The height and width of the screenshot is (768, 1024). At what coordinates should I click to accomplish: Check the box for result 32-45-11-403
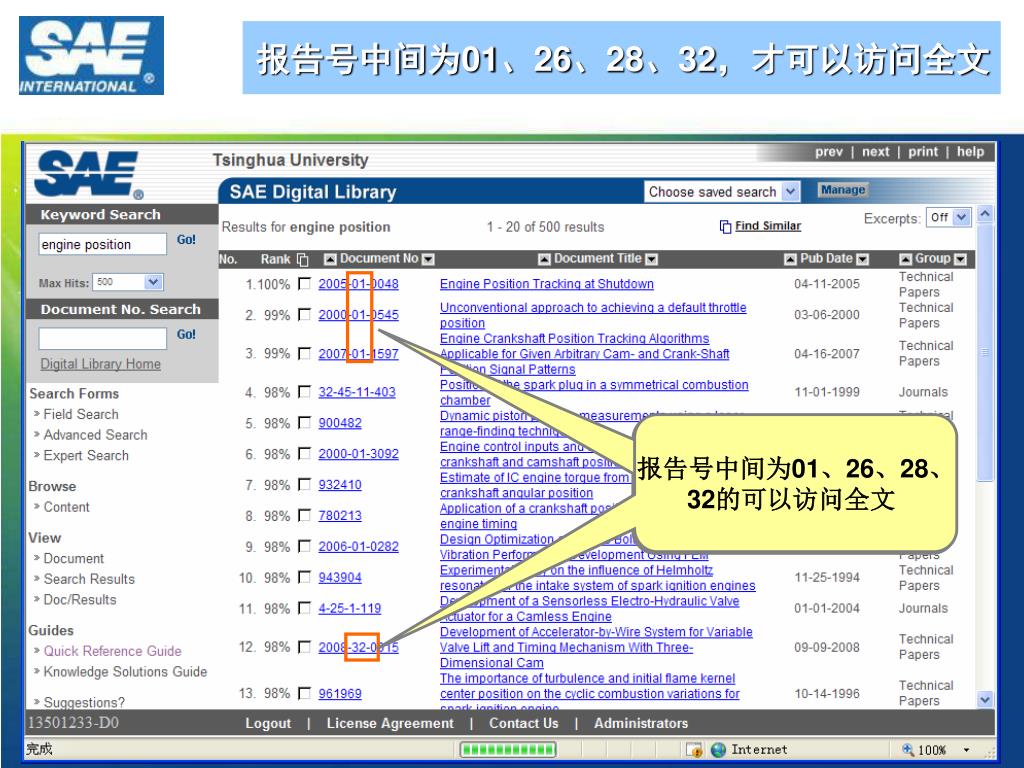(304, 392)
